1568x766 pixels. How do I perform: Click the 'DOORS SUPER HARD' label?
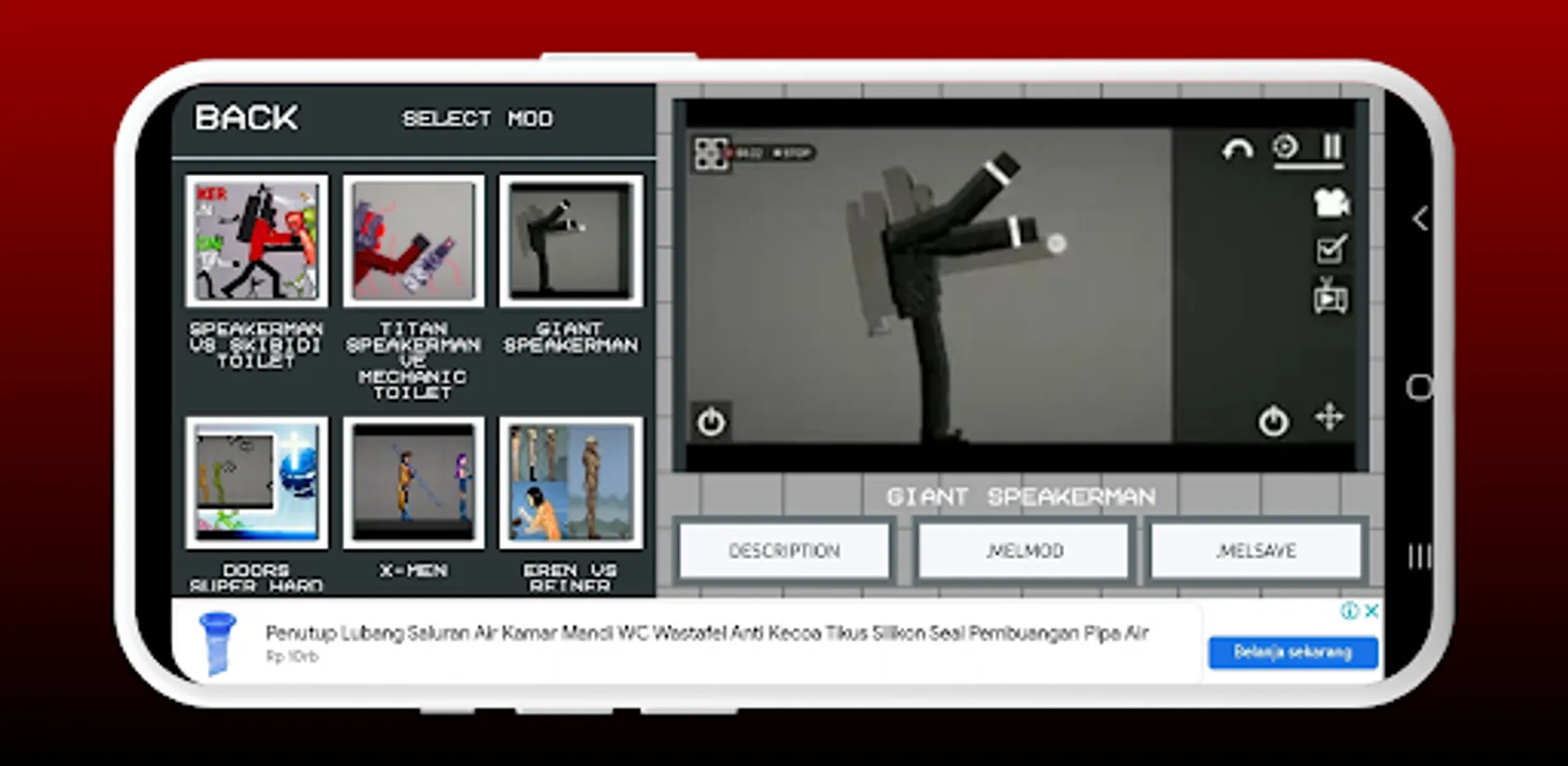[256, 577]
